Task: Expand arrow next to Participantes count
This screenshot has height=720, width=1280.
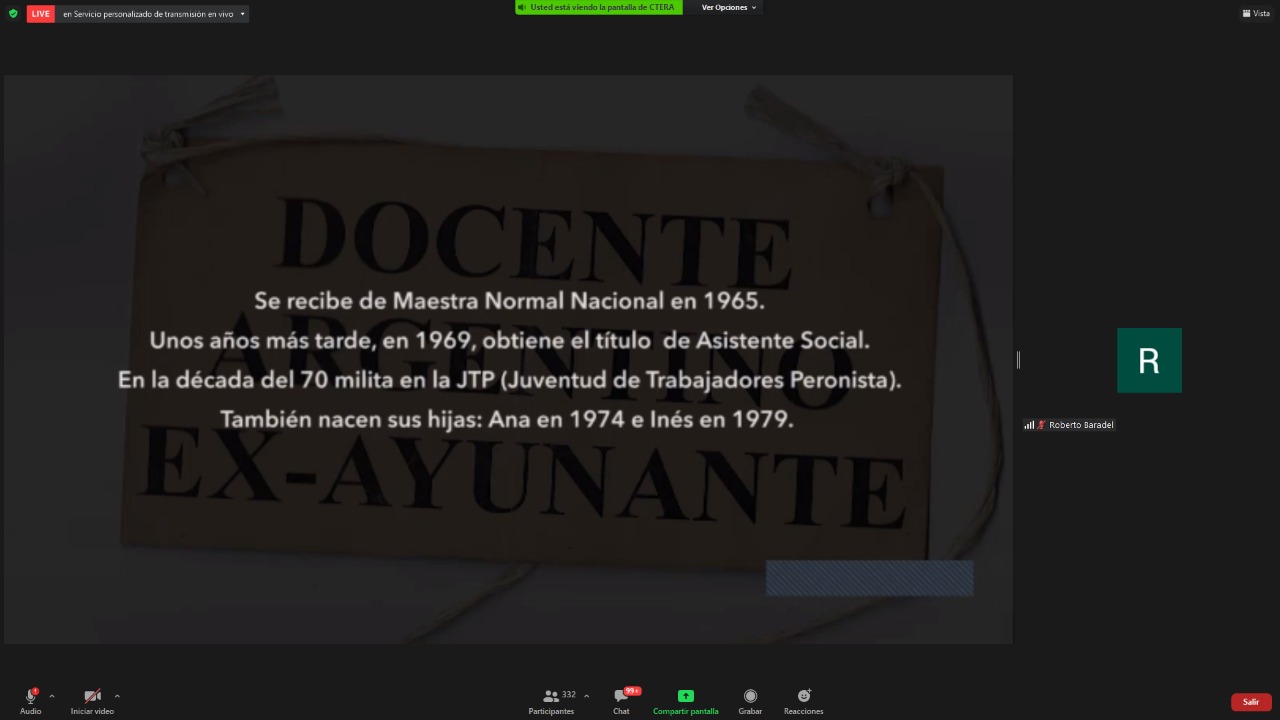Action: coord(586,696)
